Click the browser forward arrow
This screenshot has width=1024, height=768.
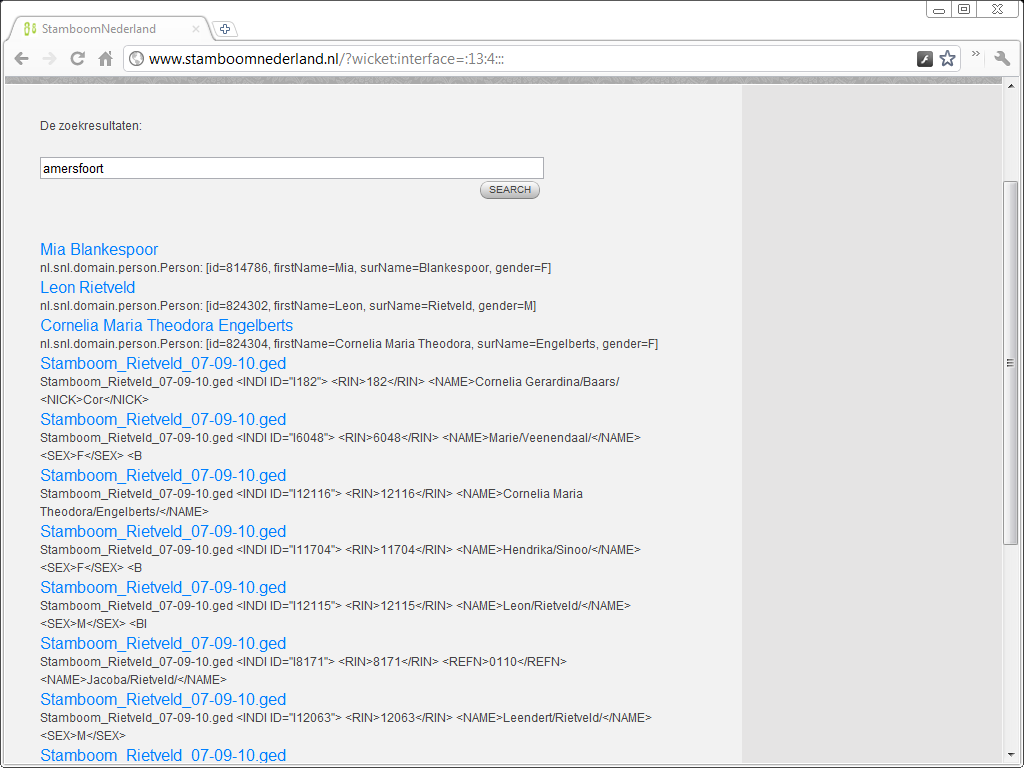tap(50, 59)
